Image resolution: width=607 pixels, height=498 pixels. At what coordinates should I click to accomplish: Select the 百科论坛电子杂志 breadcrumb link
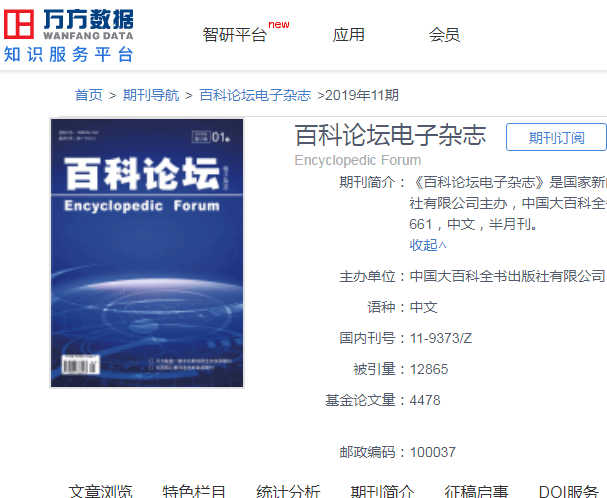tap(255, 95)
